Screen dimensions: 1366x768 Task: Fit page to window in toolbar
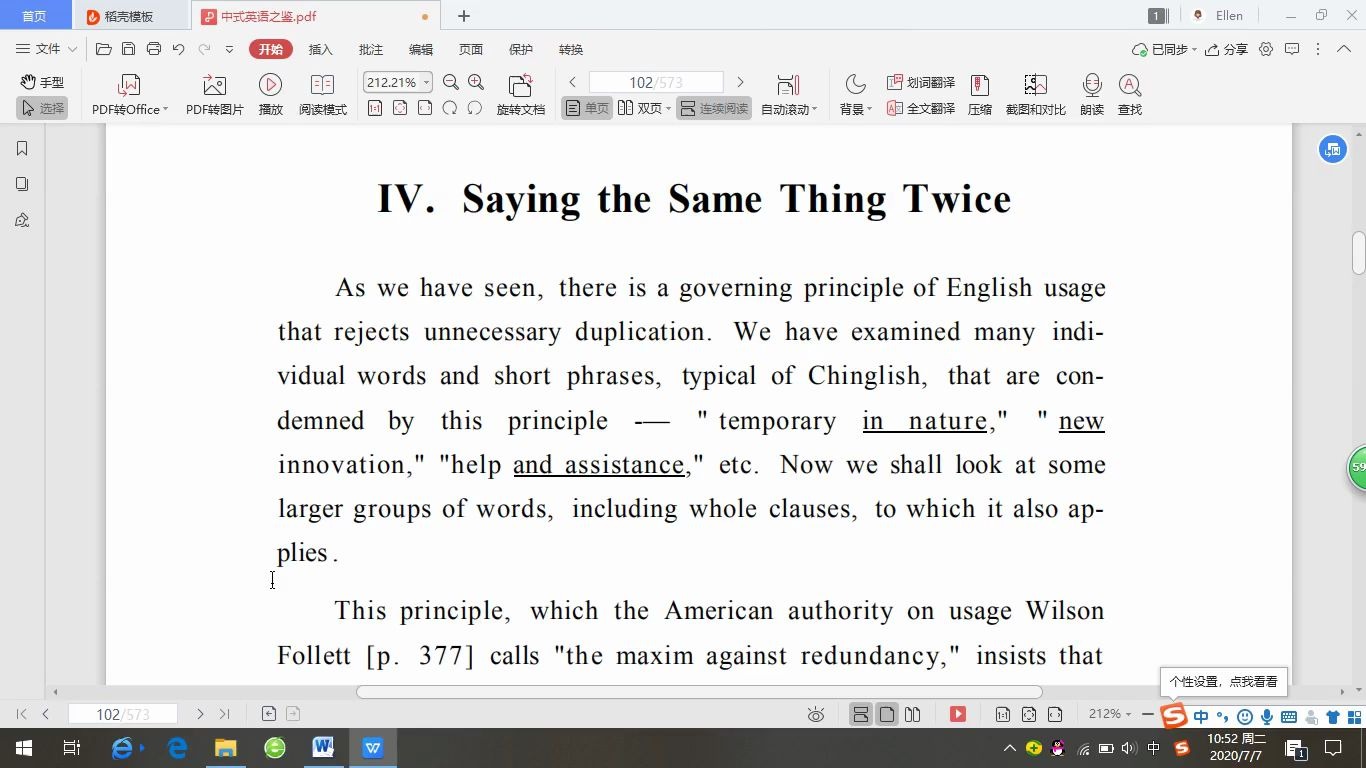(x=400, y=108)
